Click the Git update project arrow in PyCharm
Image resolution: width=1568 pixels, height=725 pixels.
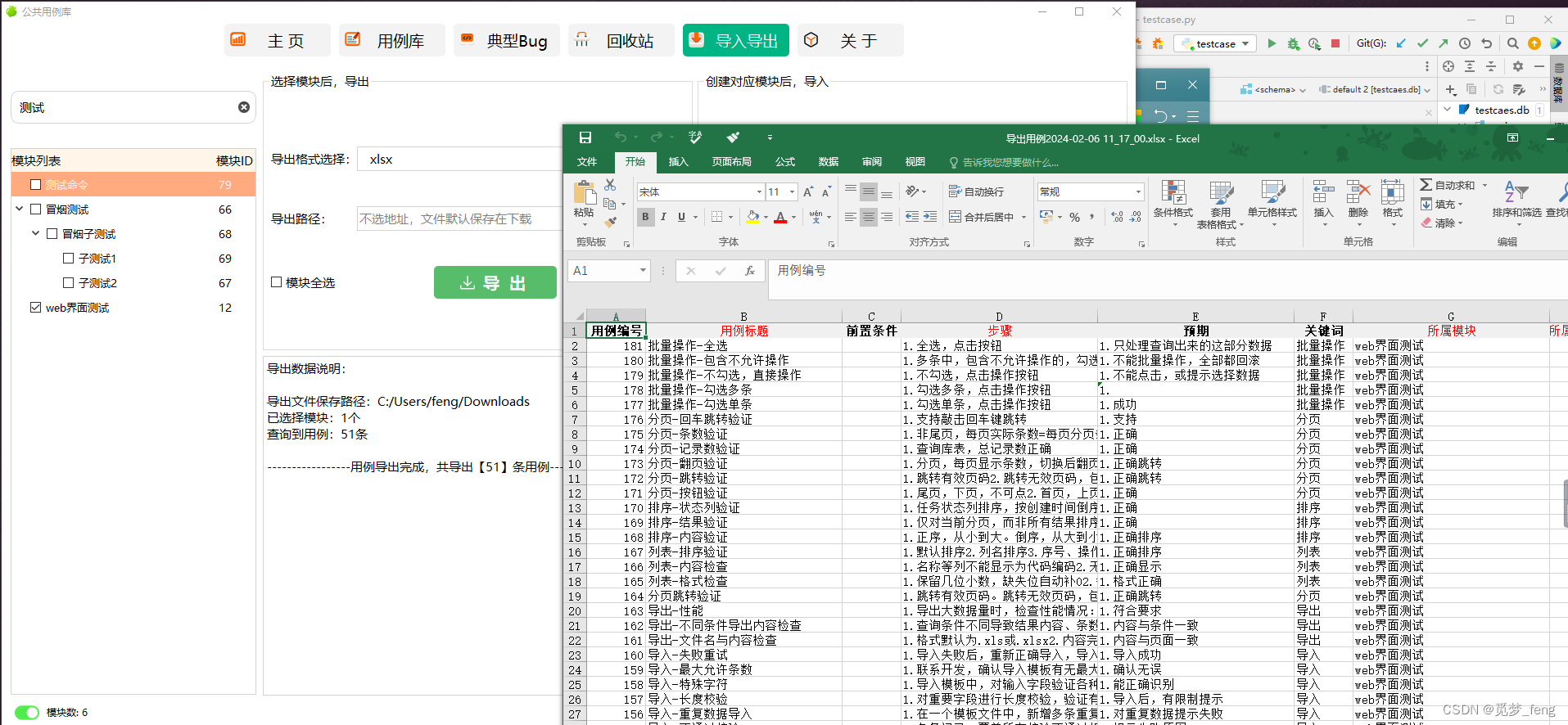(1401, 43)
